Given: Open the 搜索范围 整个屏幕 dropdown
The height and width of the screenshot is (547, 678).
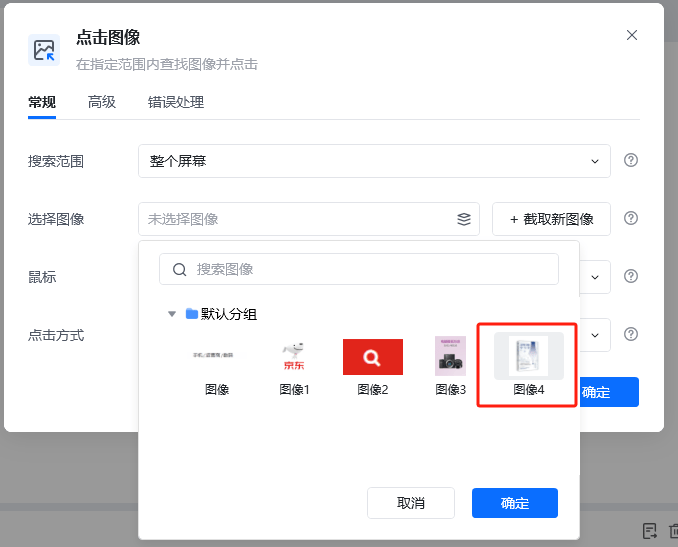Looking at the screenshot, I should 374,161.
